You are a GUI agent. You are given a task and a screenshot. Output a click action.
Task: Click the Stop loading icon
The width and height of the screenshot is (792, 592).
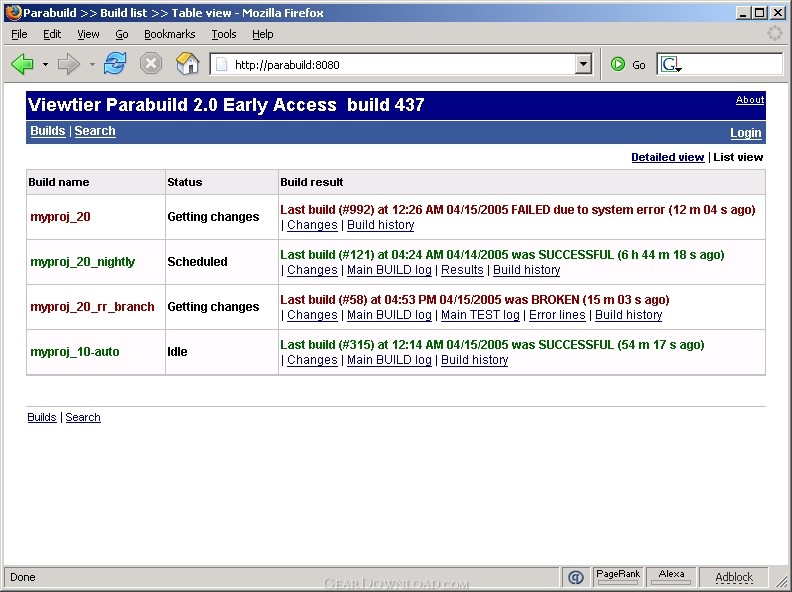pos(151,64)
